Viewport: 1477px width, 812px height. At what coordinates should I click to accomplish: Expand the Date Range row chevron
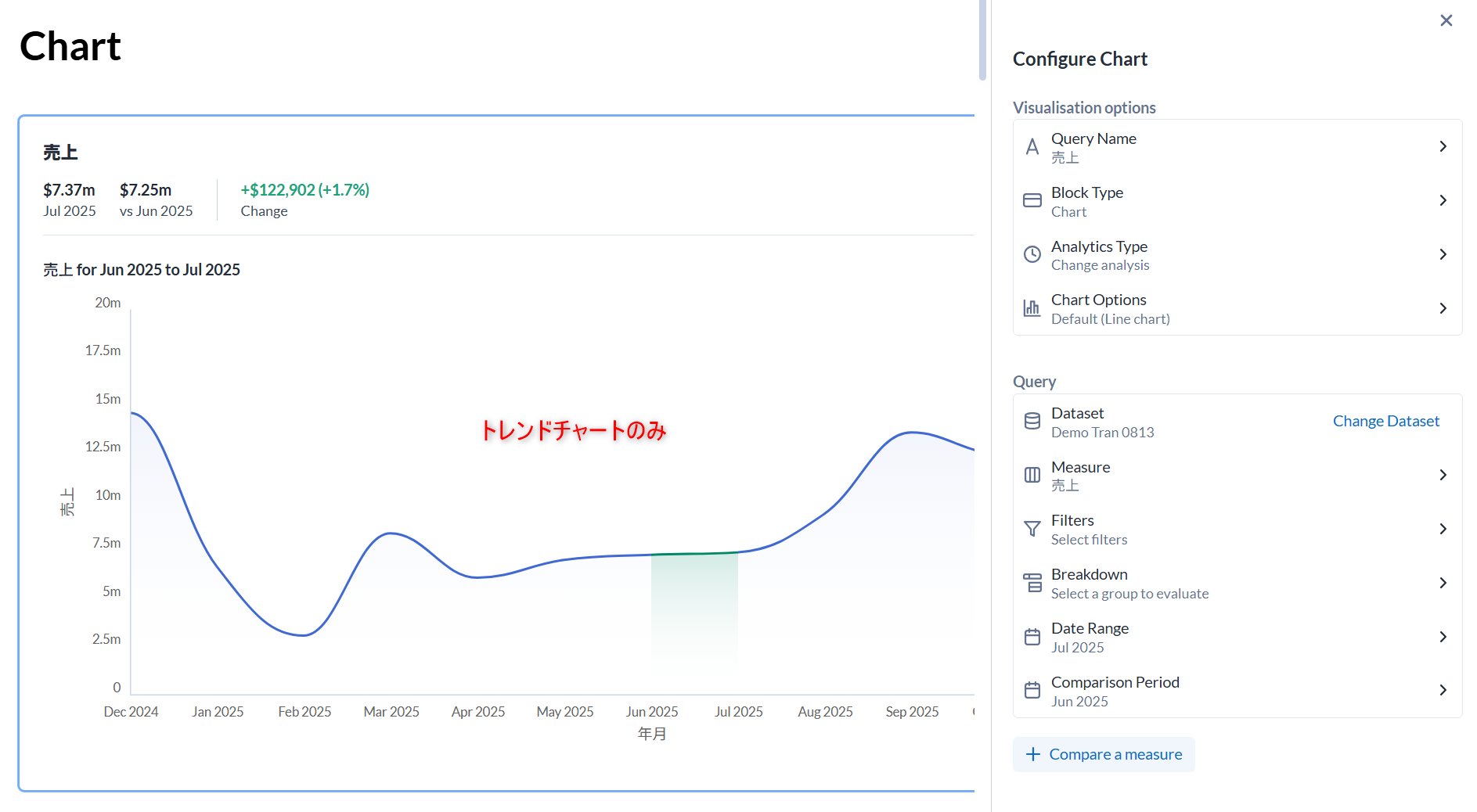click(1443, 638)
